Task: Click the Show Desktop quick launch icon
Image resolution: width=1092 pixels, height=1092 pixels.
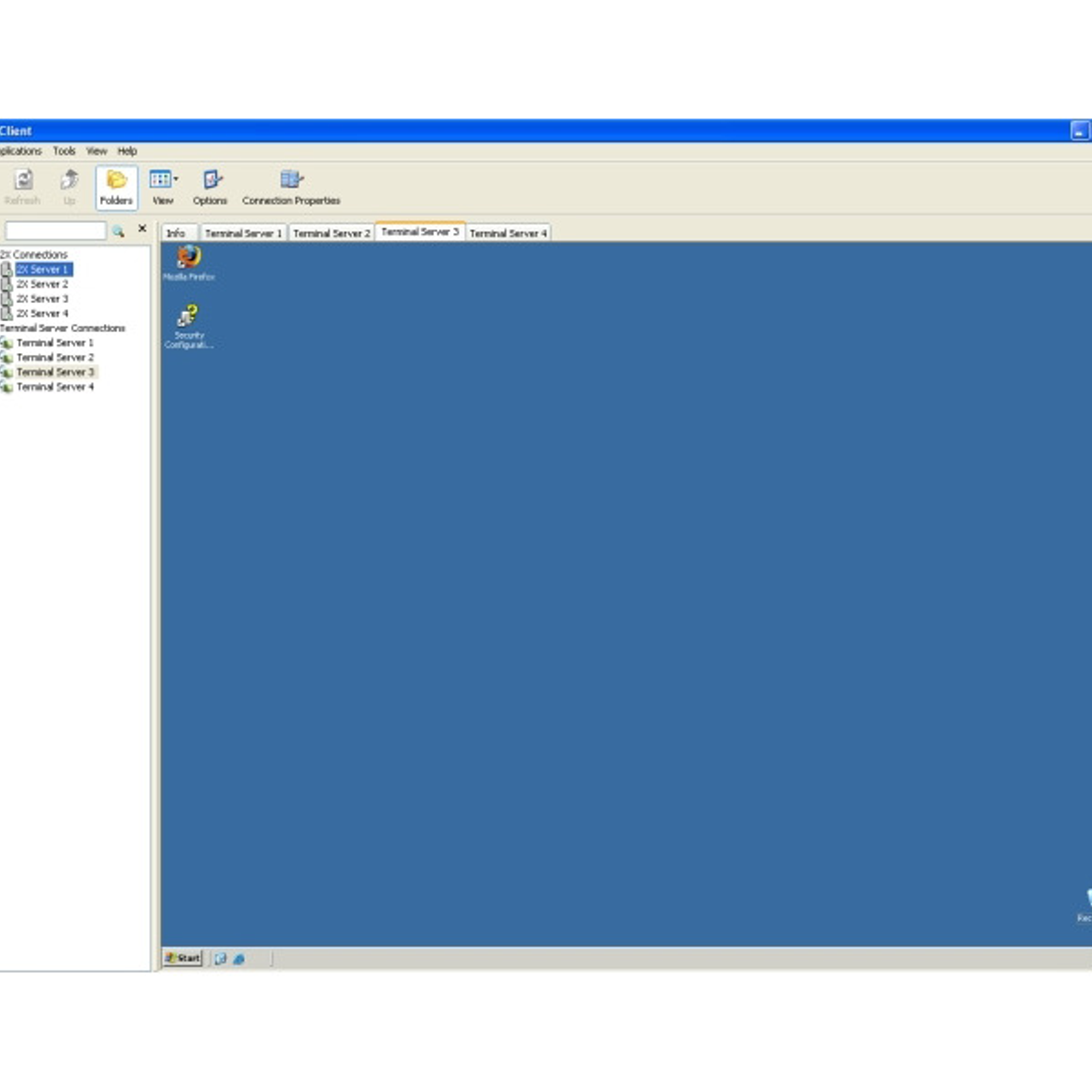Action: 220,958
